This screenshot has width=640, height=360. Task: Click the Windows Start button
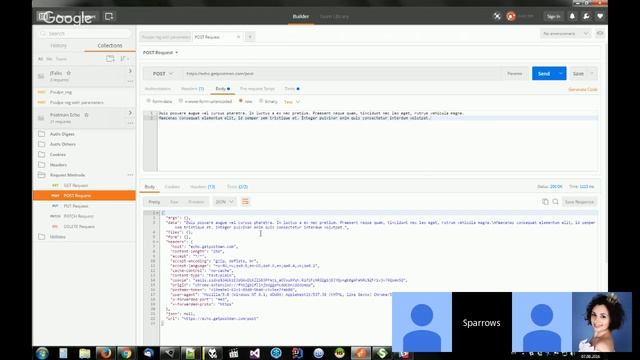(42, 353)
